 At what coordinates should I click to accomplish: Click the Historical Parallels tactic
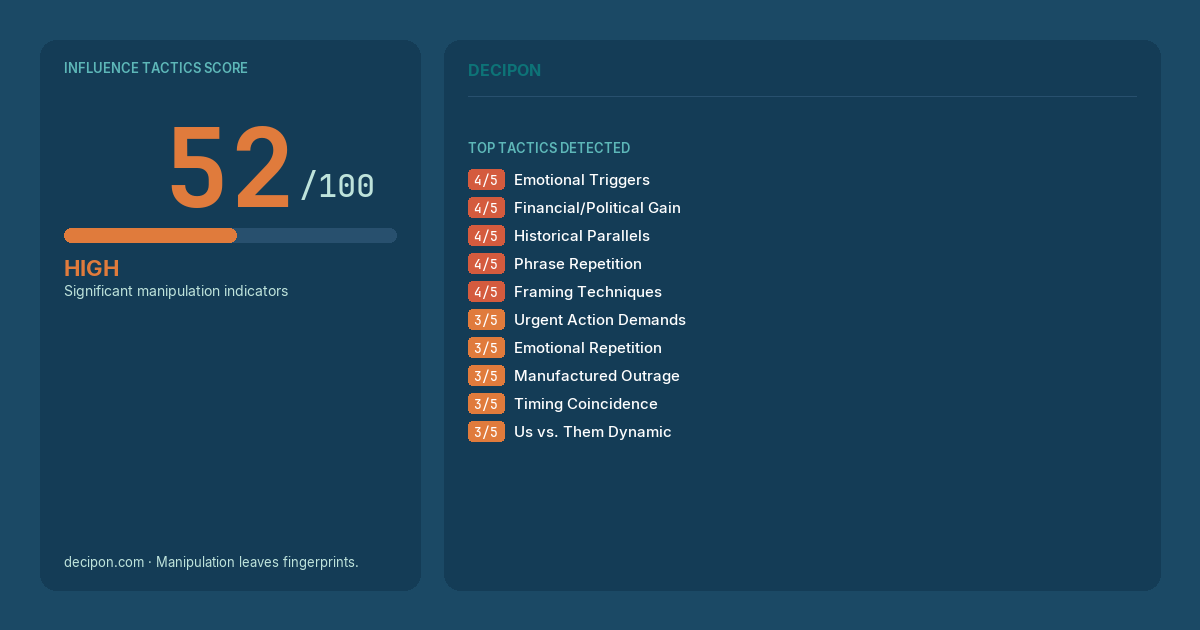tap(582, 236)
